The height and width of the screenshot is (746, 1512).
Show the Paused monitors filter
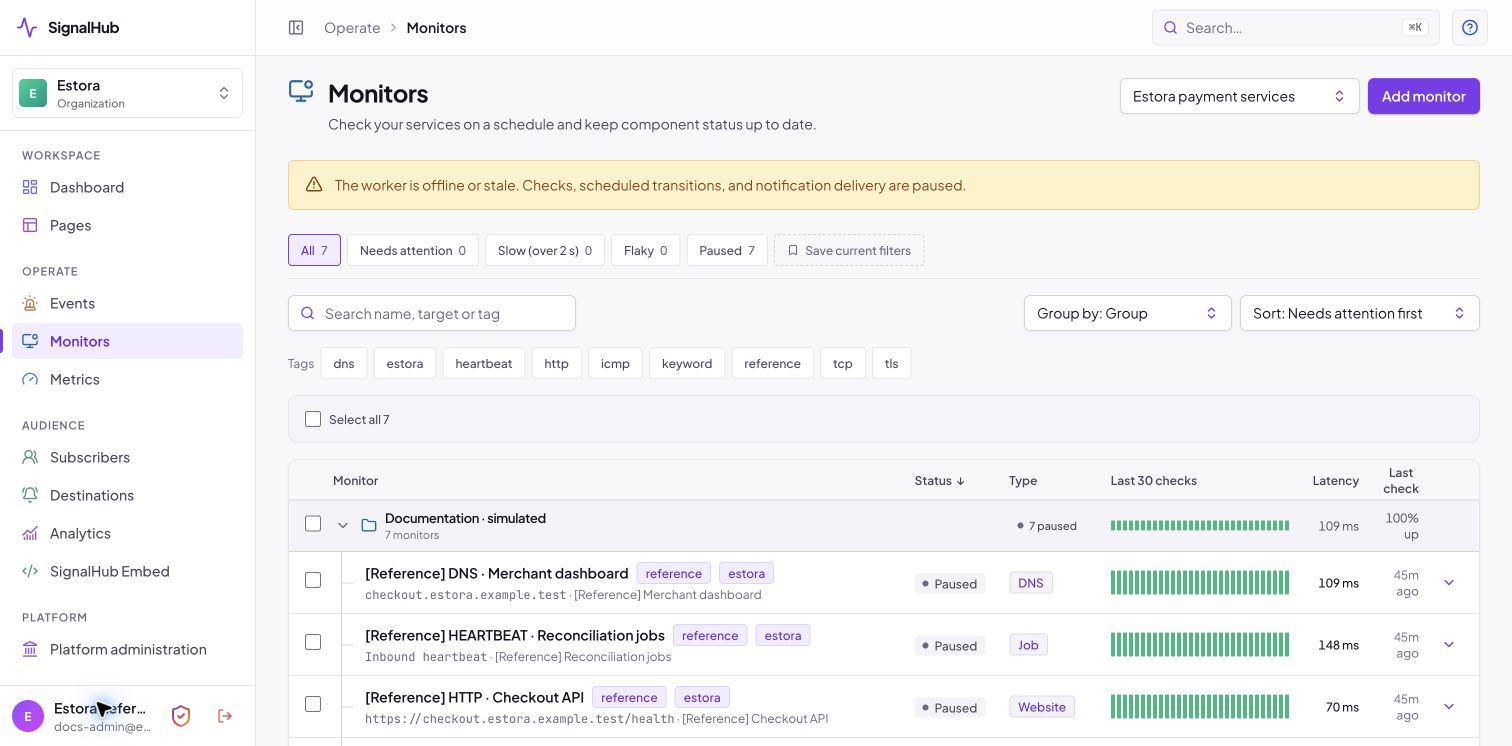(x=727, y=250)
